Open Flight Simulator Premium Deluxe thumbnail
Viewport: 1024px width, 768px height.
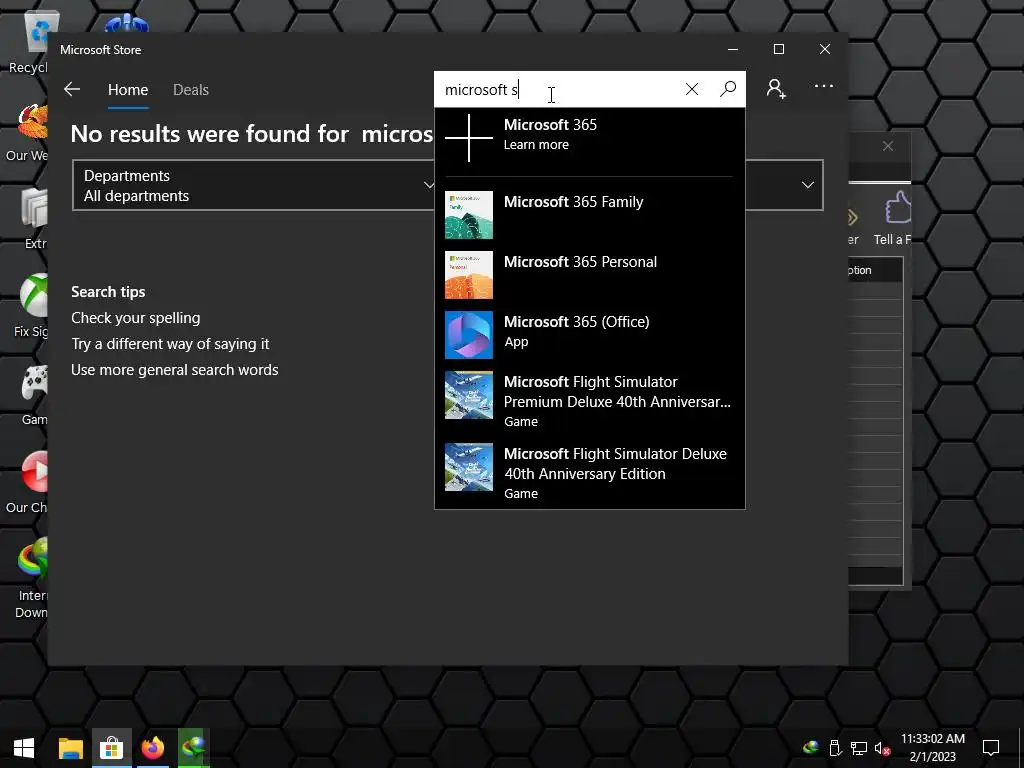[469, 395]
